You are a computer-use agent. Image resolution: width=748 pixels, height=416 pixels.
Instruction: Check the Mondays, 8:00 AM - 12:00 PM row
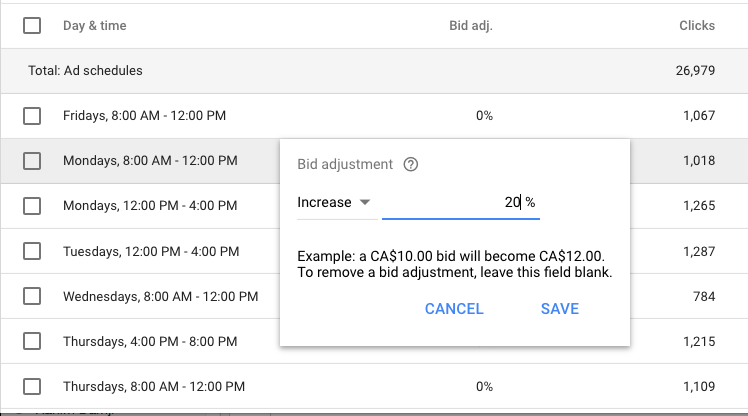(32, 161)
